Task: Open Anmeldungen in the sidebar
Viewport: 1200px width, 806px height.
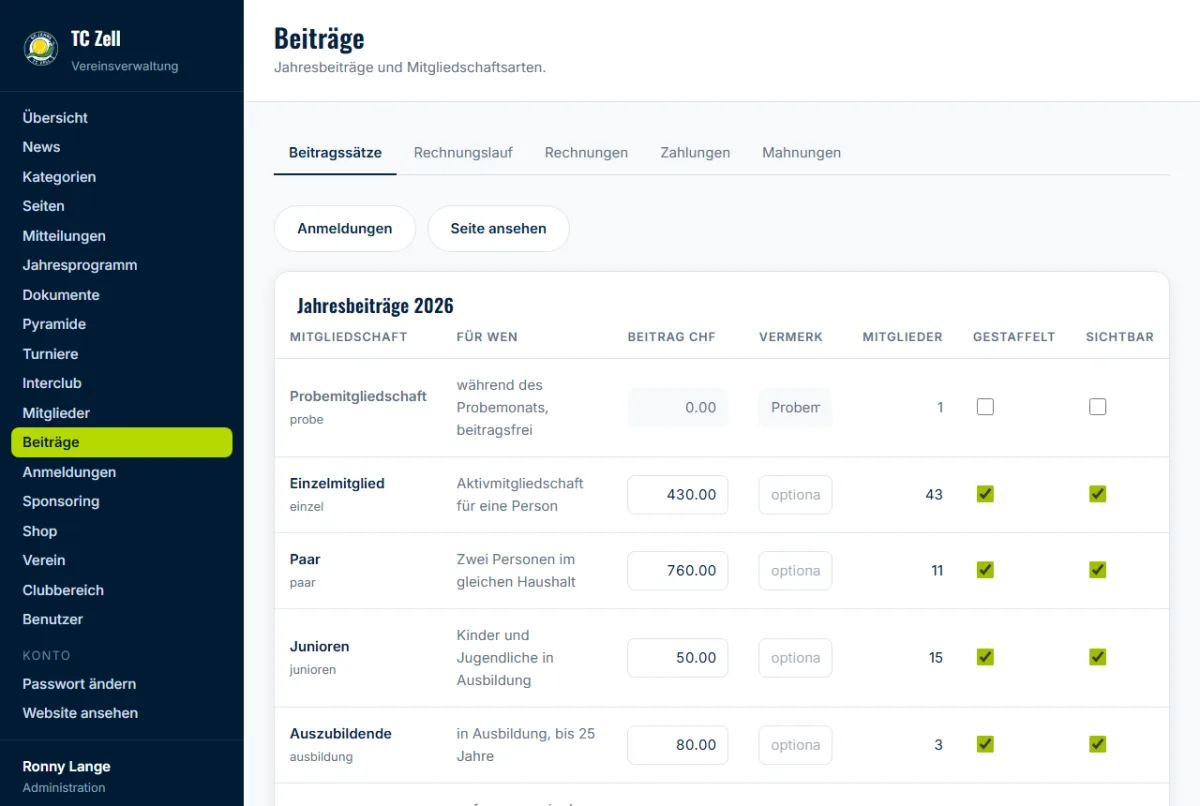Action: (69, 472)
